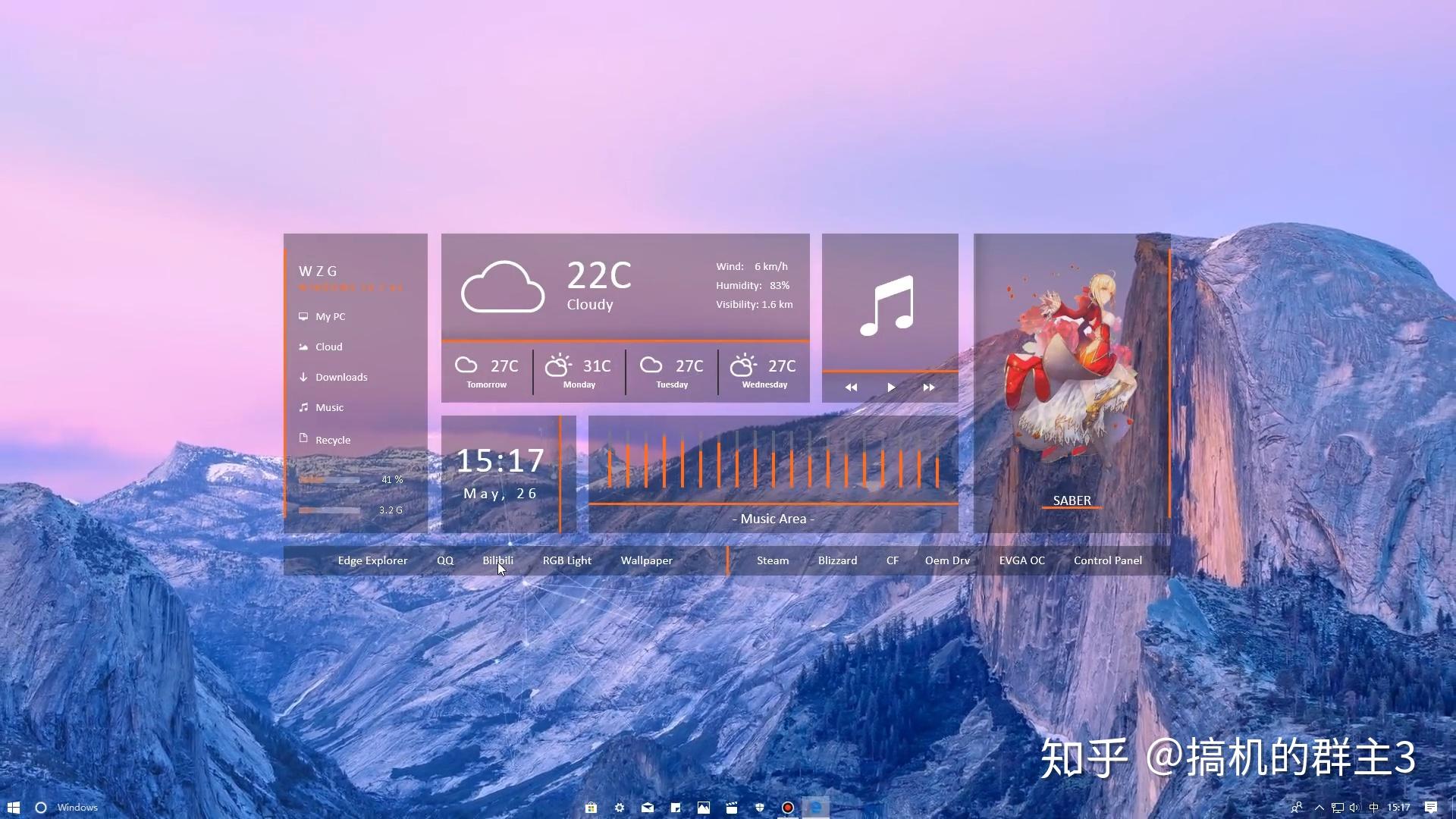
Task: Click the fast-forward button in music player
Action: [928, 387]
